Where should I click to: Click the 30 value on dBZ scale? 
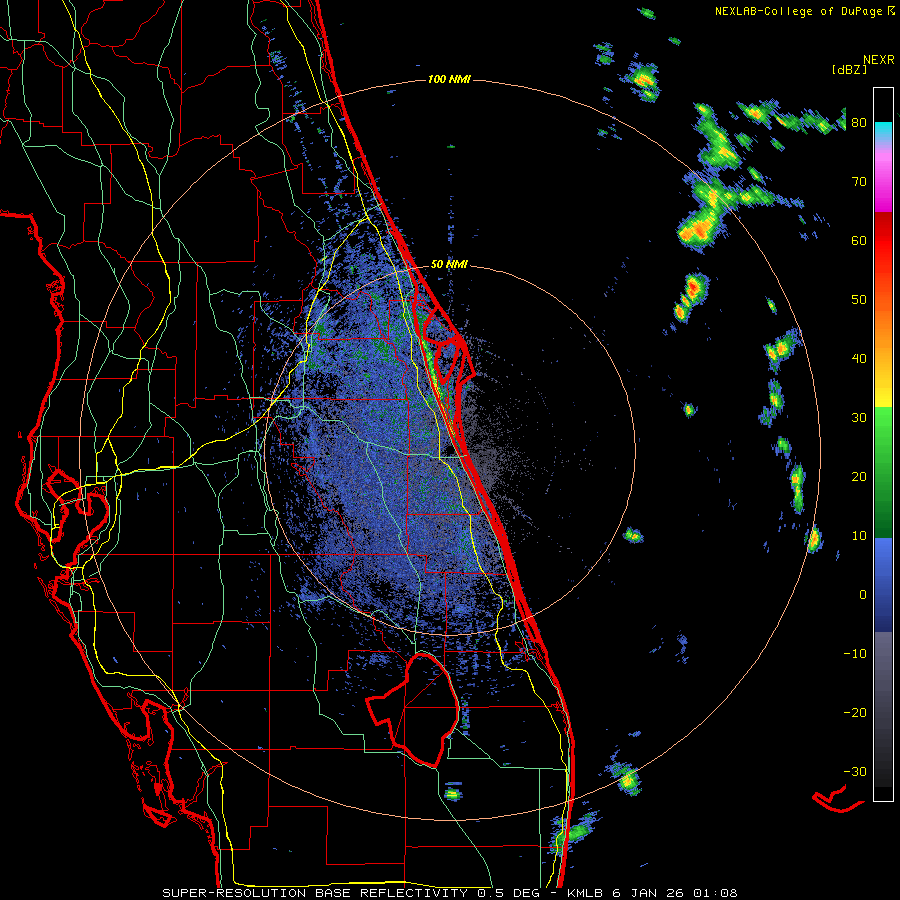point(859,417)
